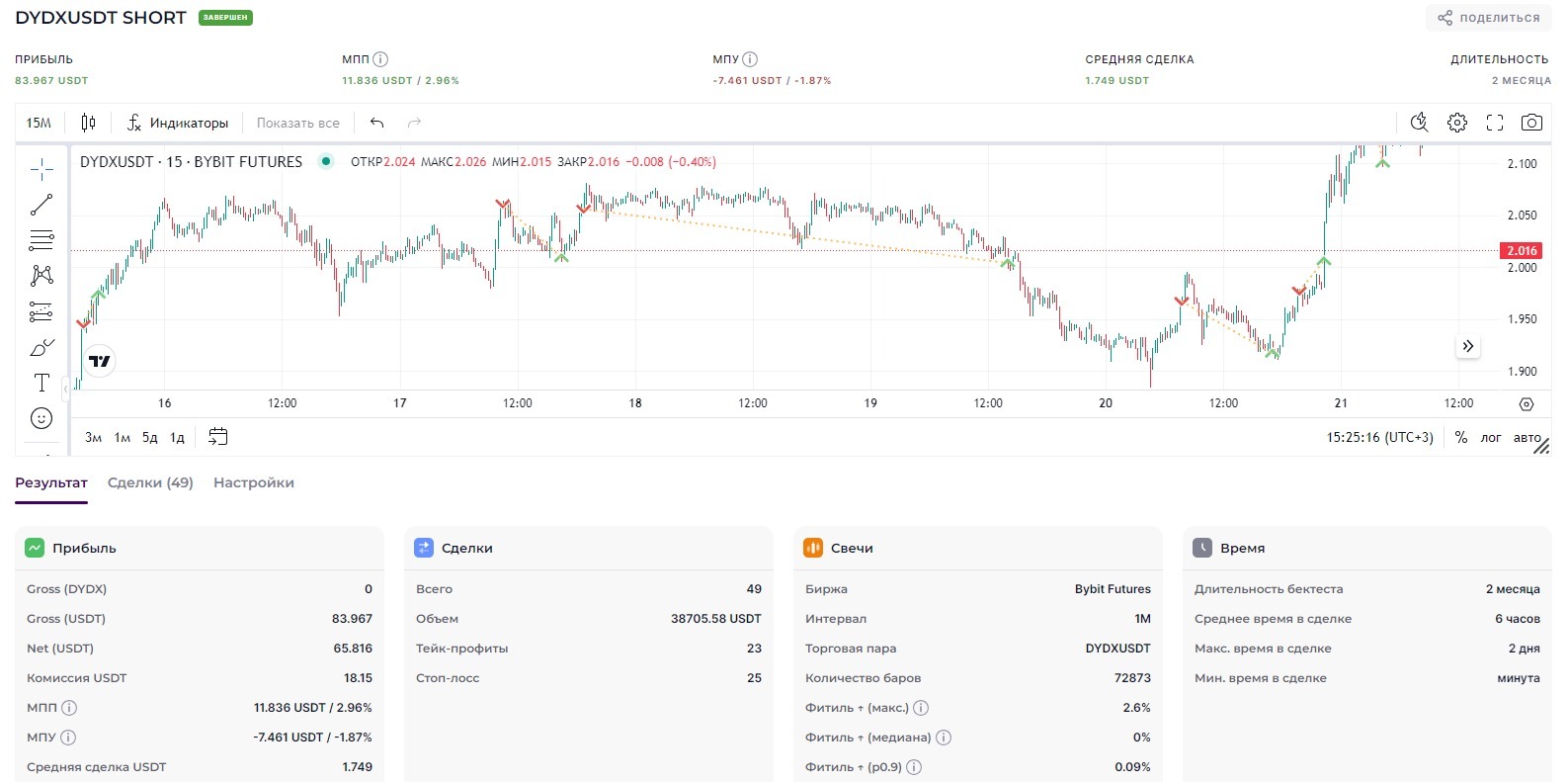The width and height of the screenshot is (1568, 782).
Task: Open the emoji icons tool
Action: tap(41, 418)
